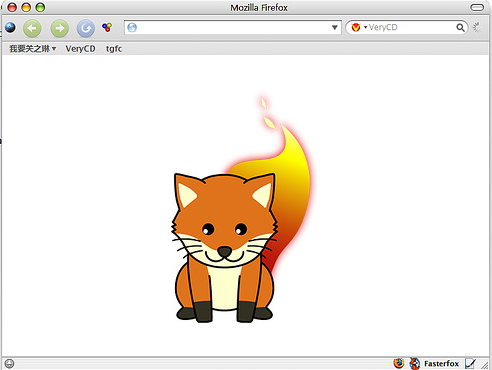Click the Firefox globe status bar icon

399,363
